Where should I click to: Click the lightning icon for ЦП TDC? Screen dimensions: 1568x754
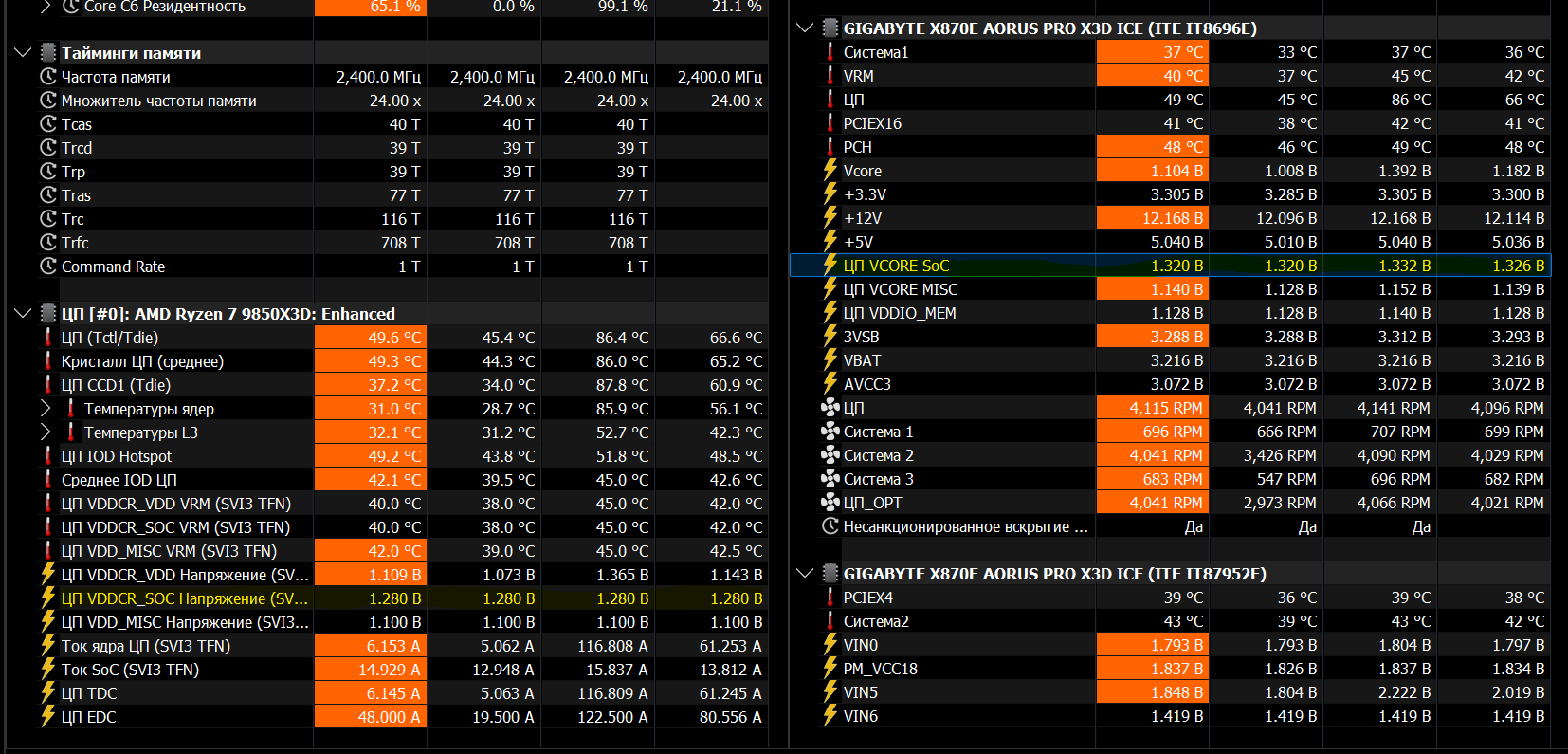[x=48, y=692]
